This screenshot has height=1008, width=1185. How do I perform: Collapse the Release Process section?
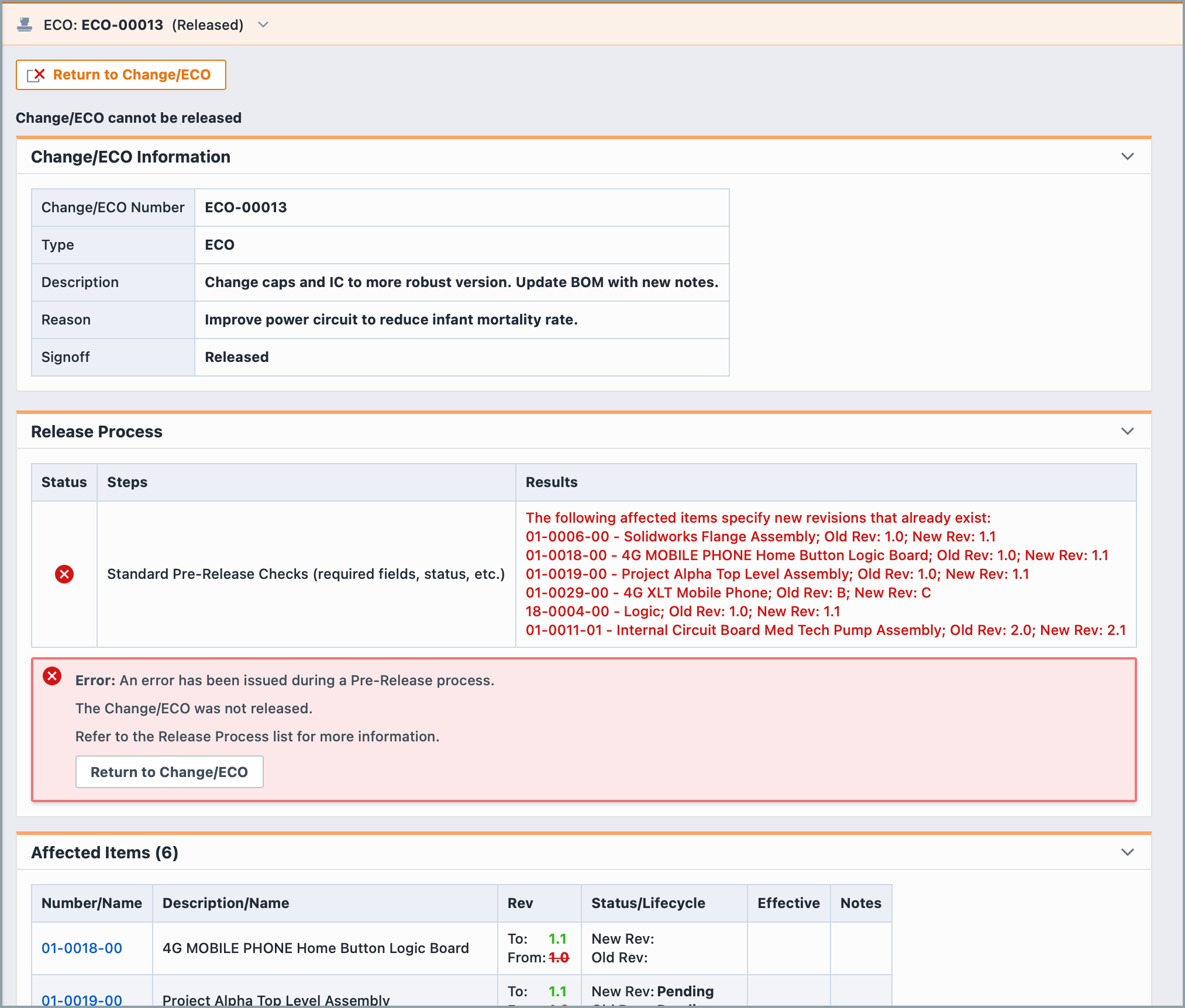point(1127,431)
